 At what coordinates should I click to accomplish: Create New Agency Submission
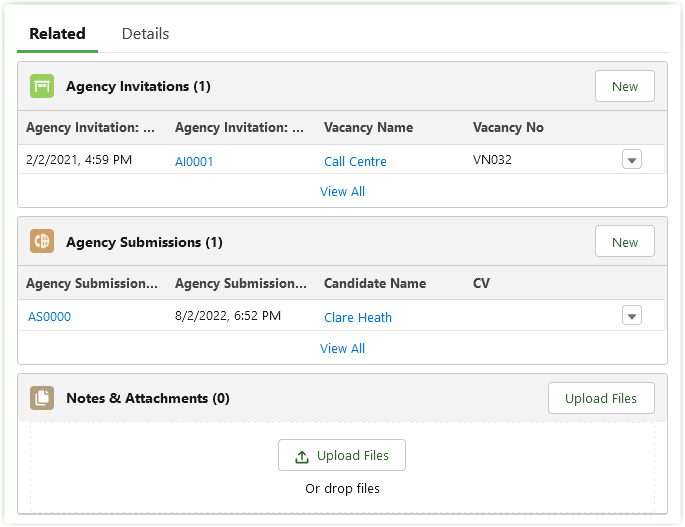tap(624, 242)
